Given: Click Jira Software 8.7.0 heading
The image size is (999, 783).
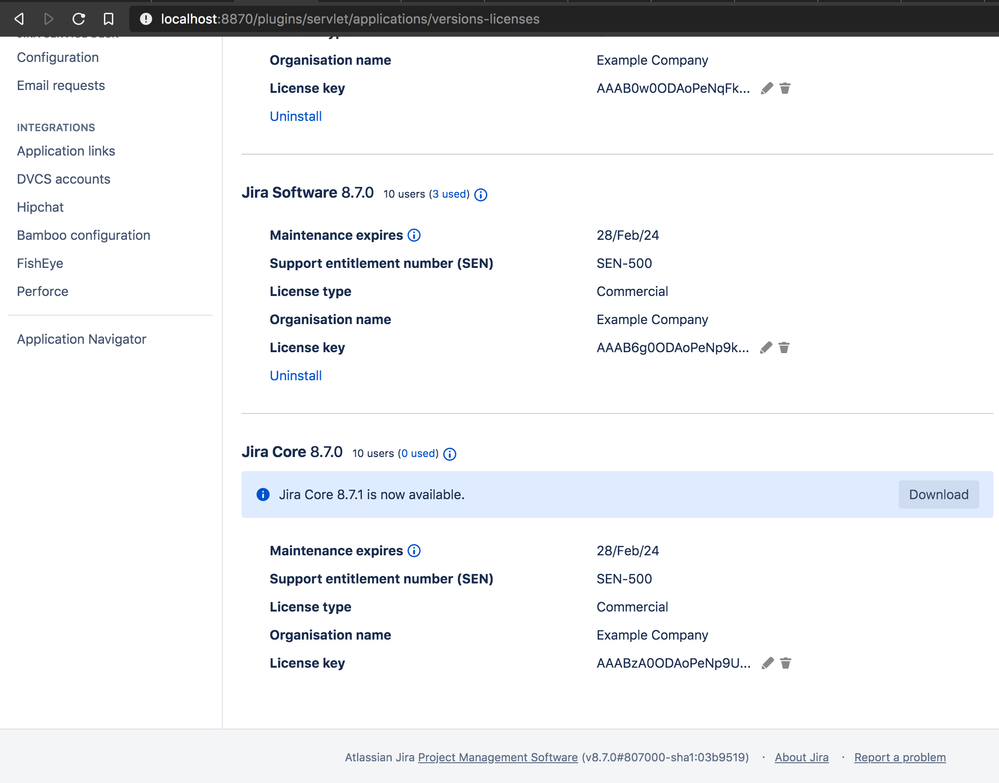Looking at the screenshot, I should tap(308, 192).
